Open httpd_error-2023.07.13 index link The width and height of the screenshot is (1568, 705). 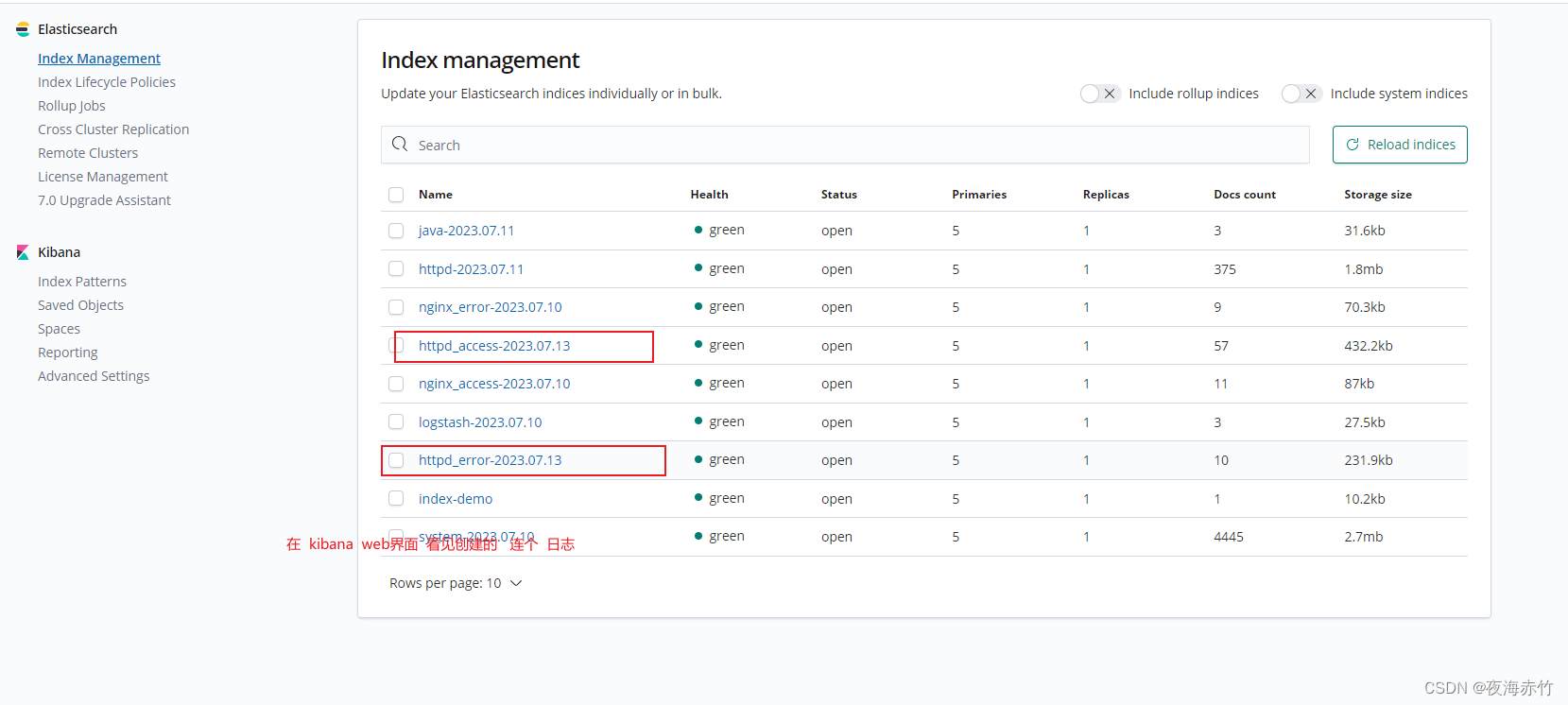[x=491, y=460]
